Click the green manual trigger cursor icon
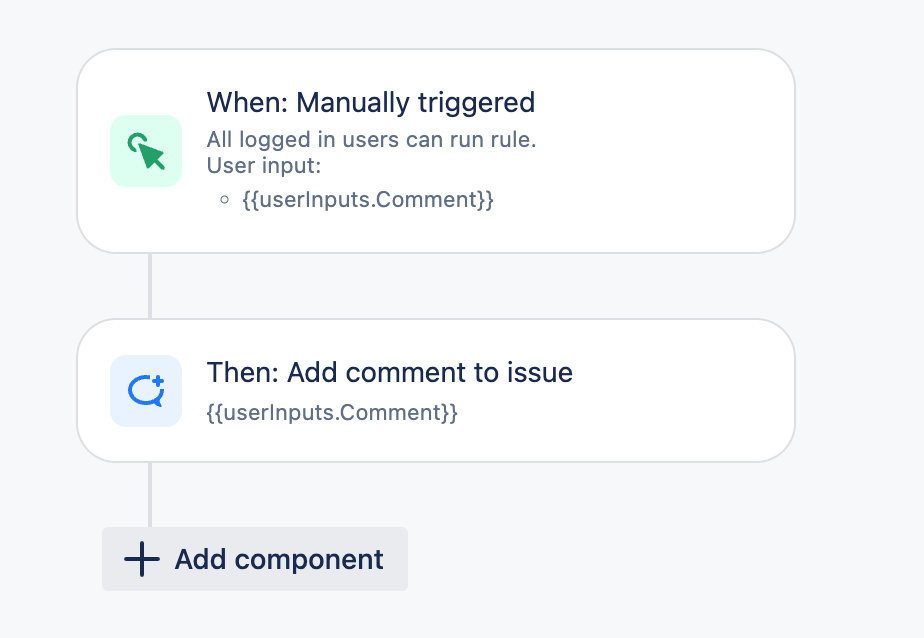This screenshot has height=638, width=924. (x=146, y=151)
